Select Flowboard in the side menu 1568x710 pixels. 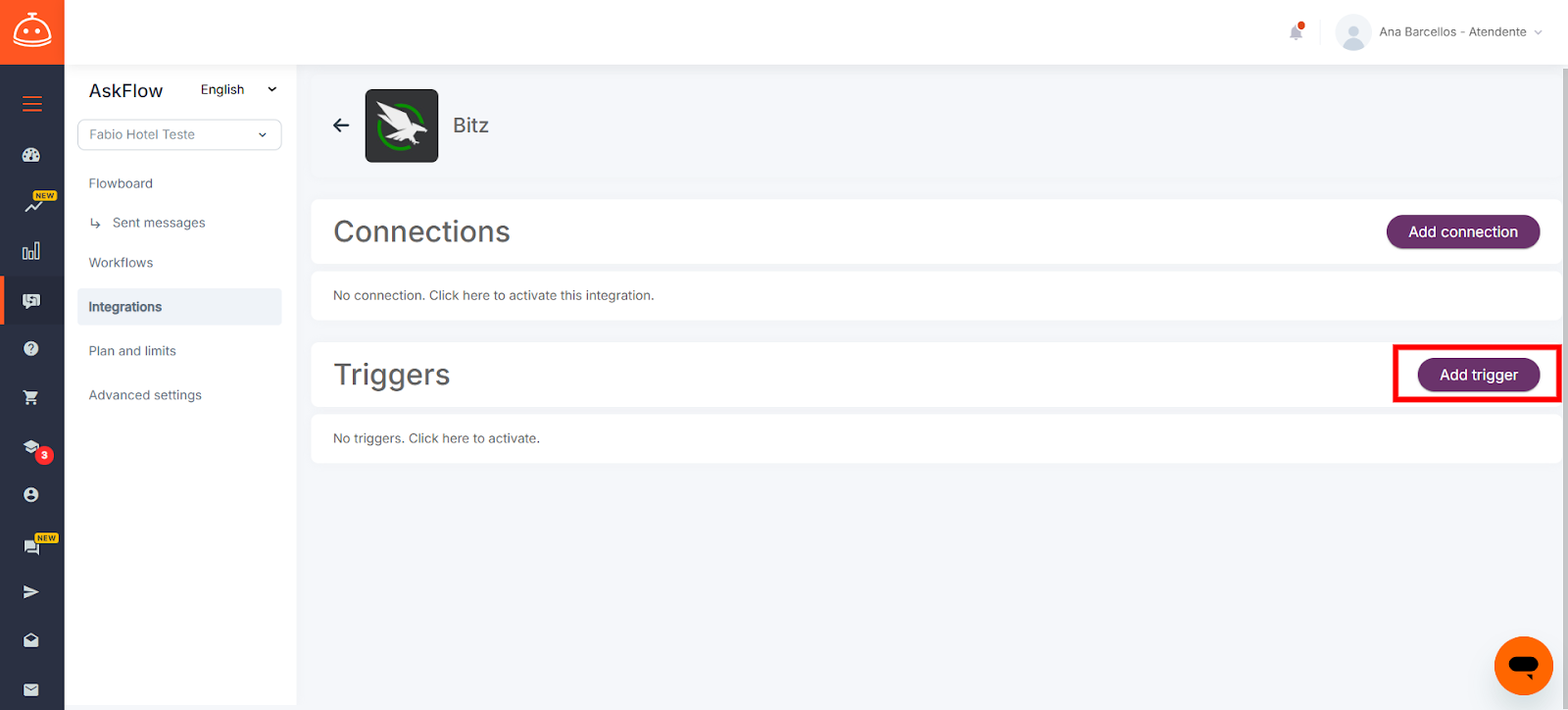(121, 183)
